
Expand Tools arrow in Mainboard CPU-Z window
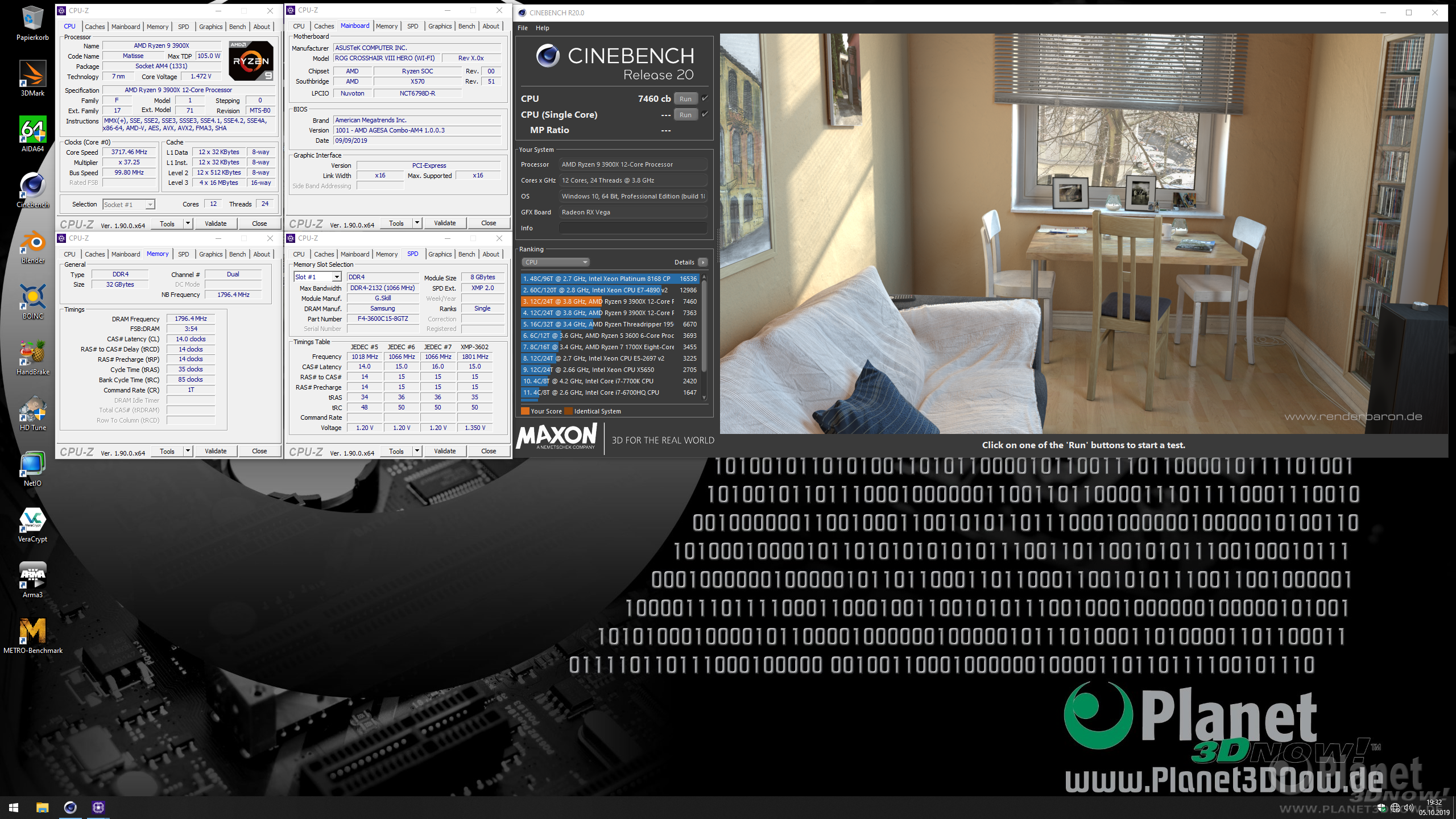417,223
